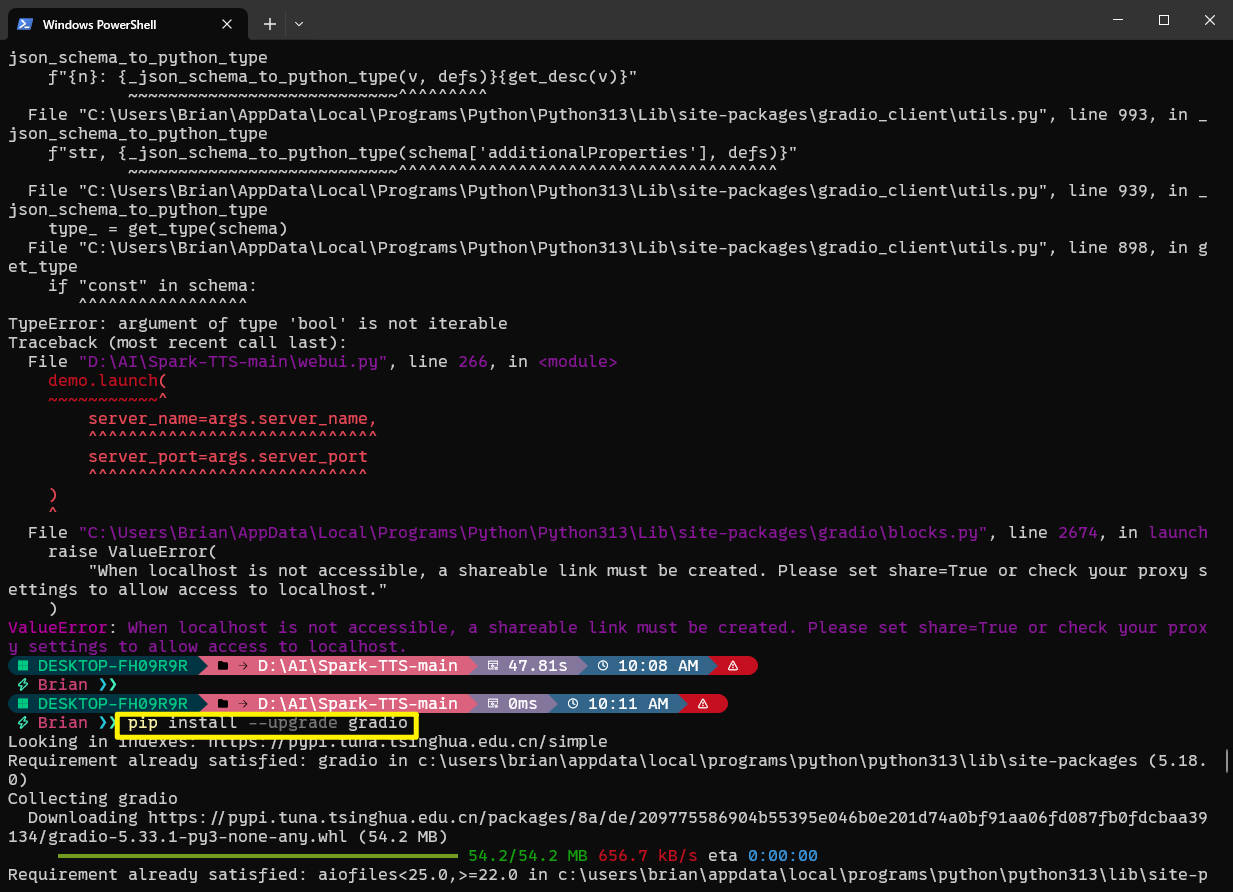Minimize the terminal window

(x=1118, y=20)
